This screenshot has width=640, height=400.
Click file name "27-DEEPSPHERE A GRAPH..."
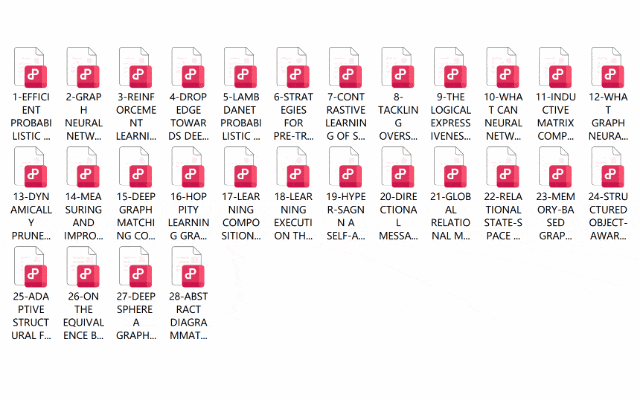tap(136, 316)
